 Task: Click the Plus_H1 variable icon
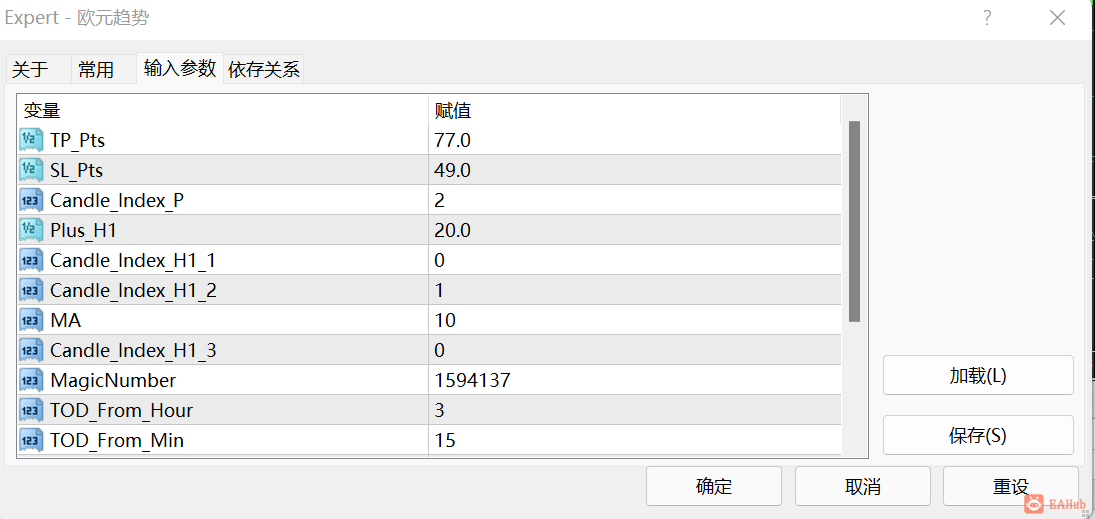[x=31, y=231]
